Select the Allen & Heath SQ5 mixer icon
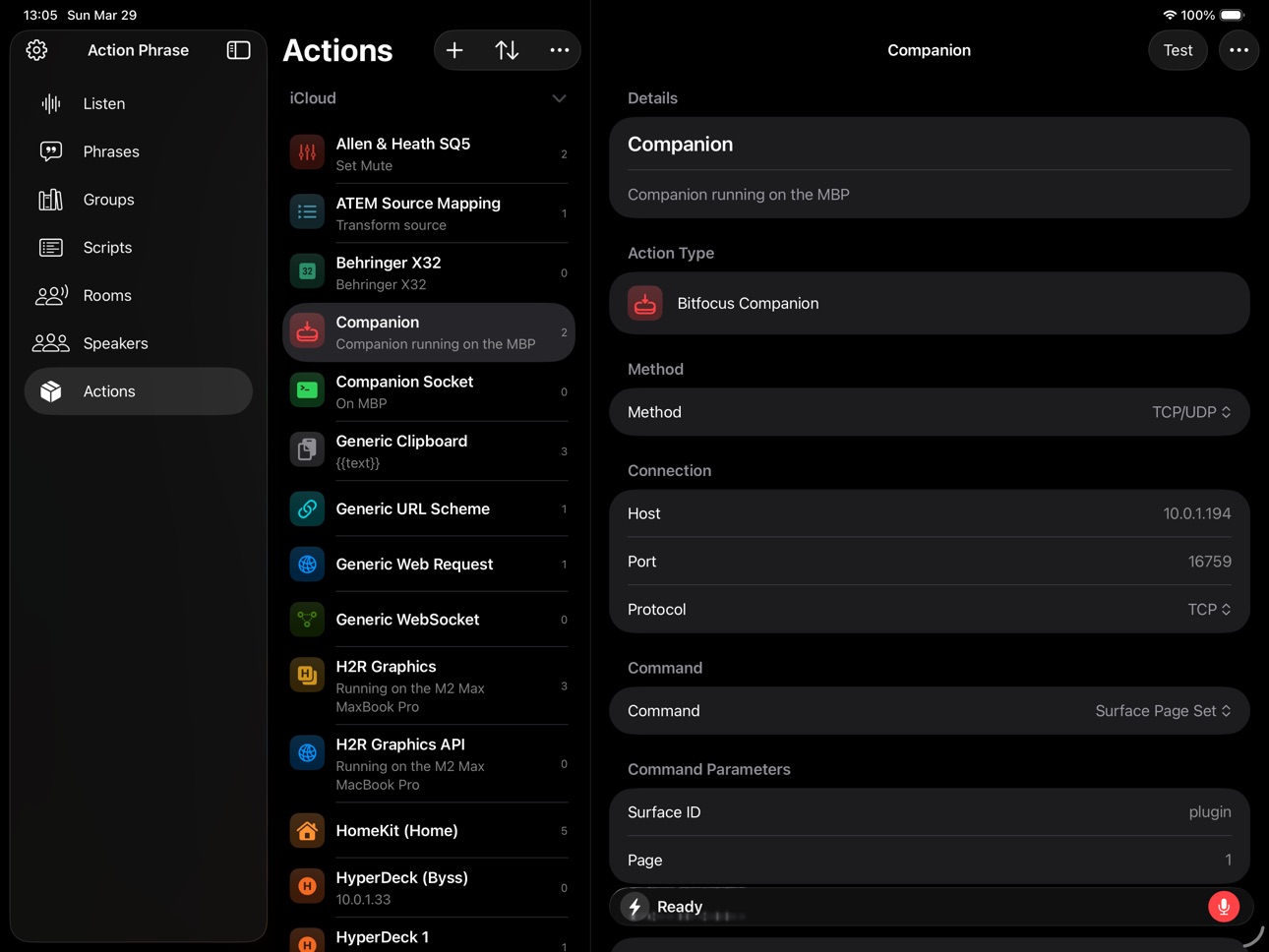The height and width of the screenshot is (952, 1269). [307, 152]
